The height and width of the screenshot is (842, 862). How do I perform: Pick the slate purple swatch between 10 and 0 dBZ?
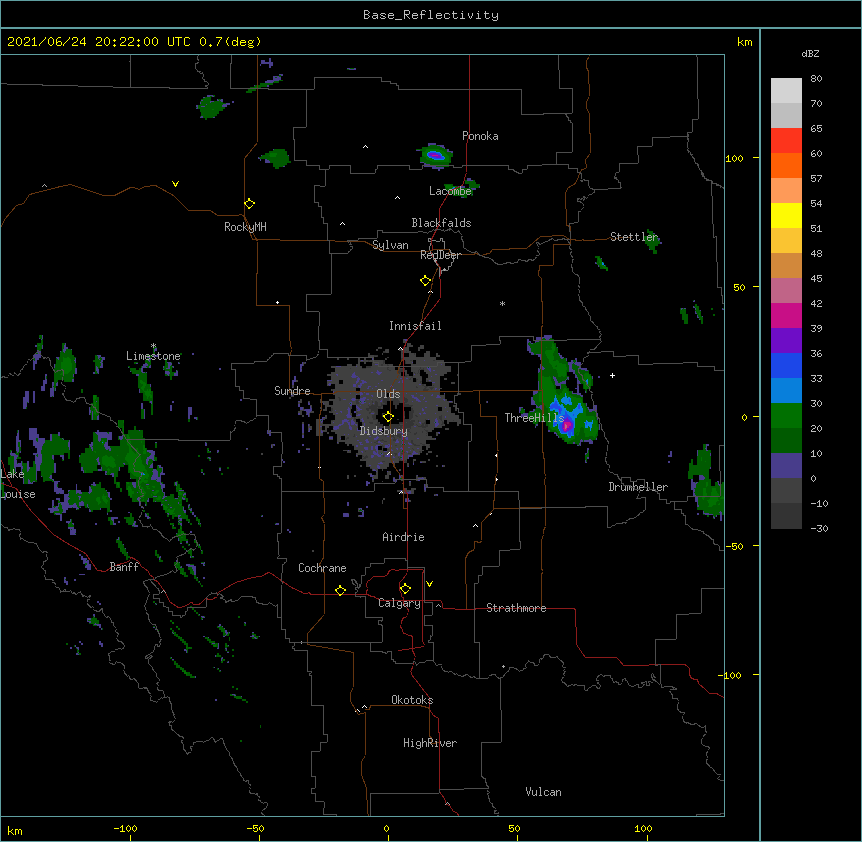point(786,466)
